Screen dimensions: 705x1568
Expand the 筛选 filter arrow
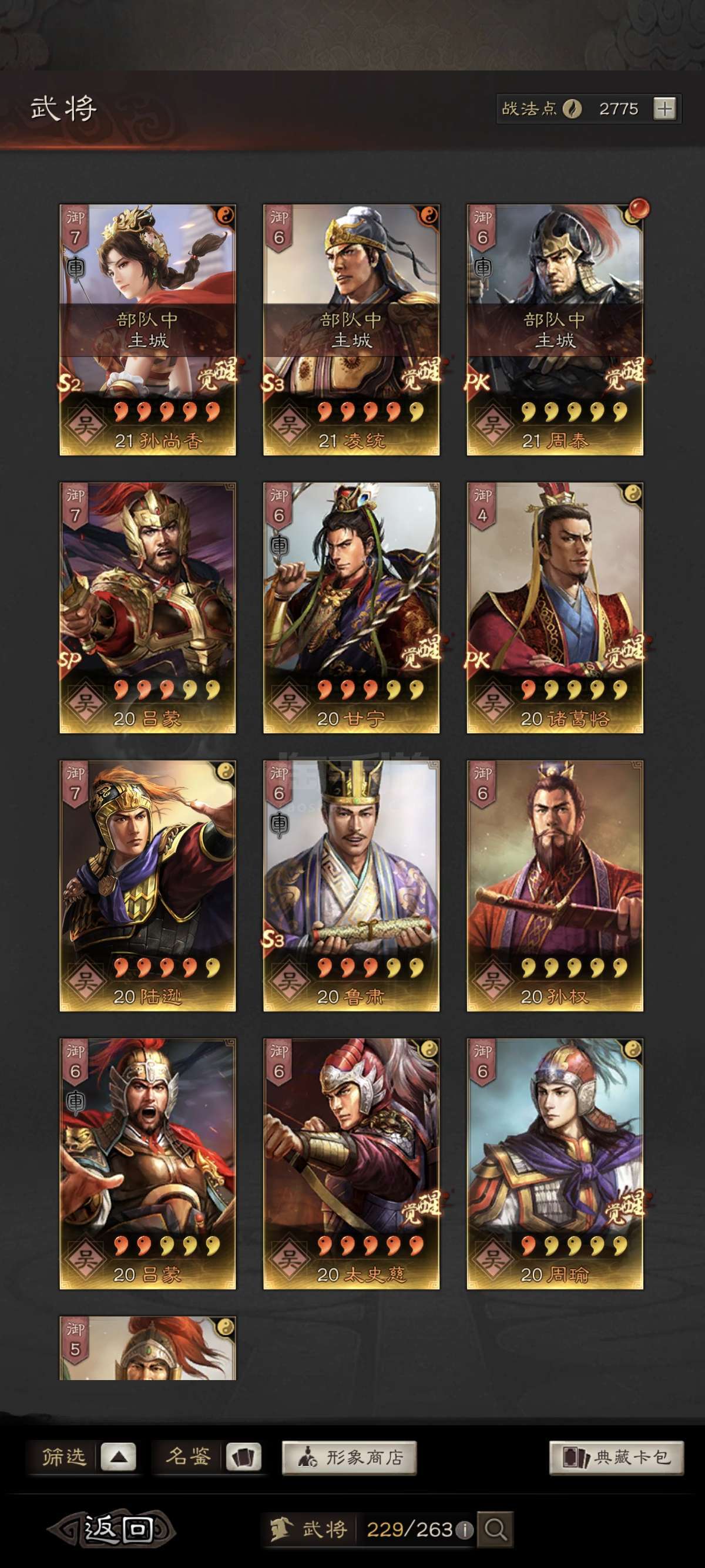[x=118, y=1457]
